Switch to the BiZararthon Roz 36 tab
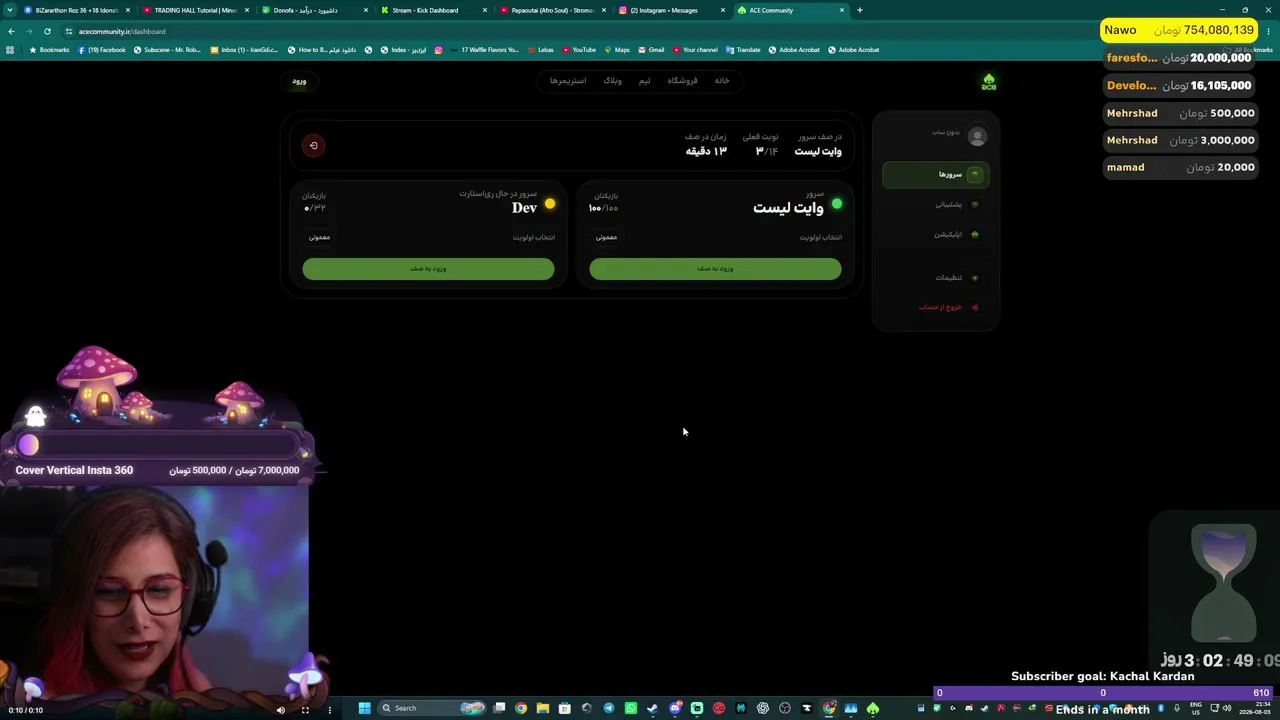 click(x=76, y=10)
